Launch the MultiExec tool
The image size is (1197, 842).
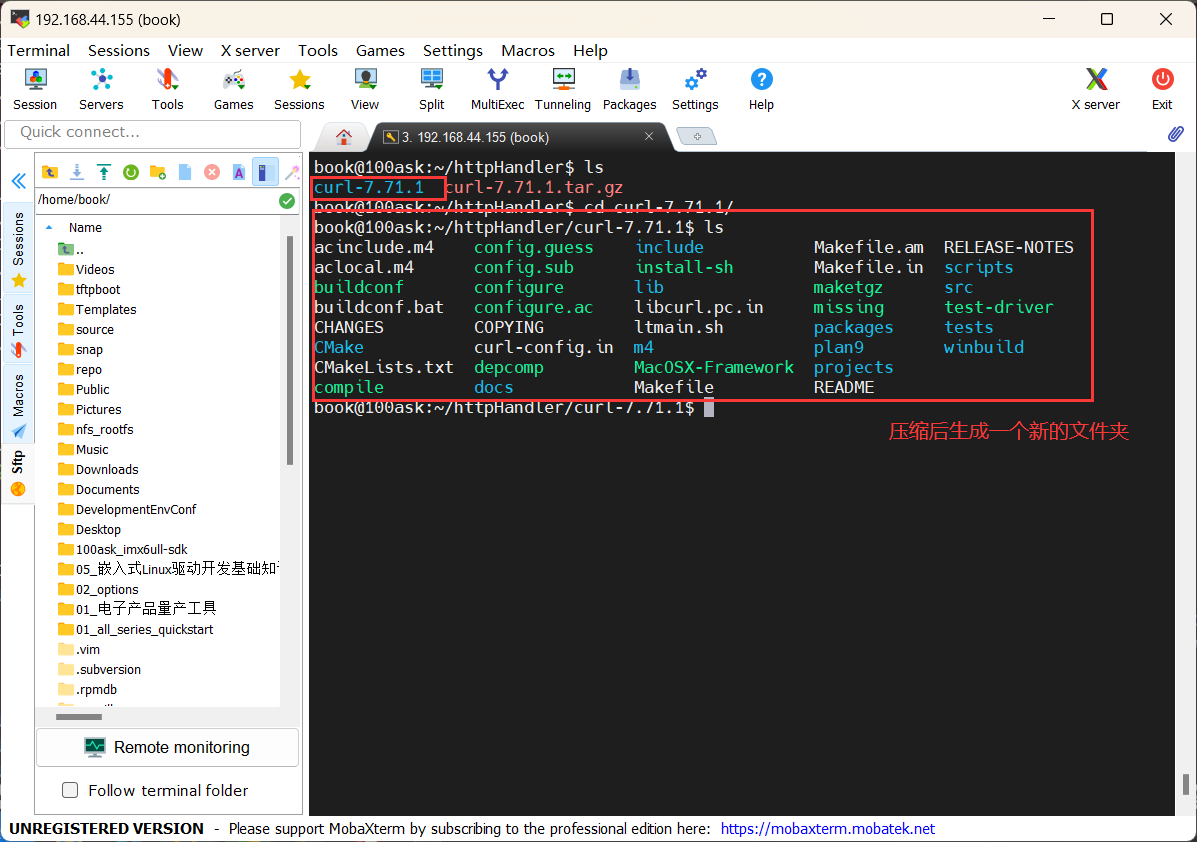(497, 88)
